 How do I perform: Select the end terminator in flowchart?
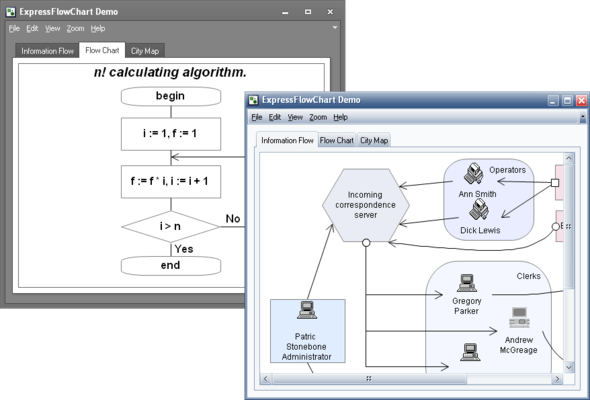171,266
